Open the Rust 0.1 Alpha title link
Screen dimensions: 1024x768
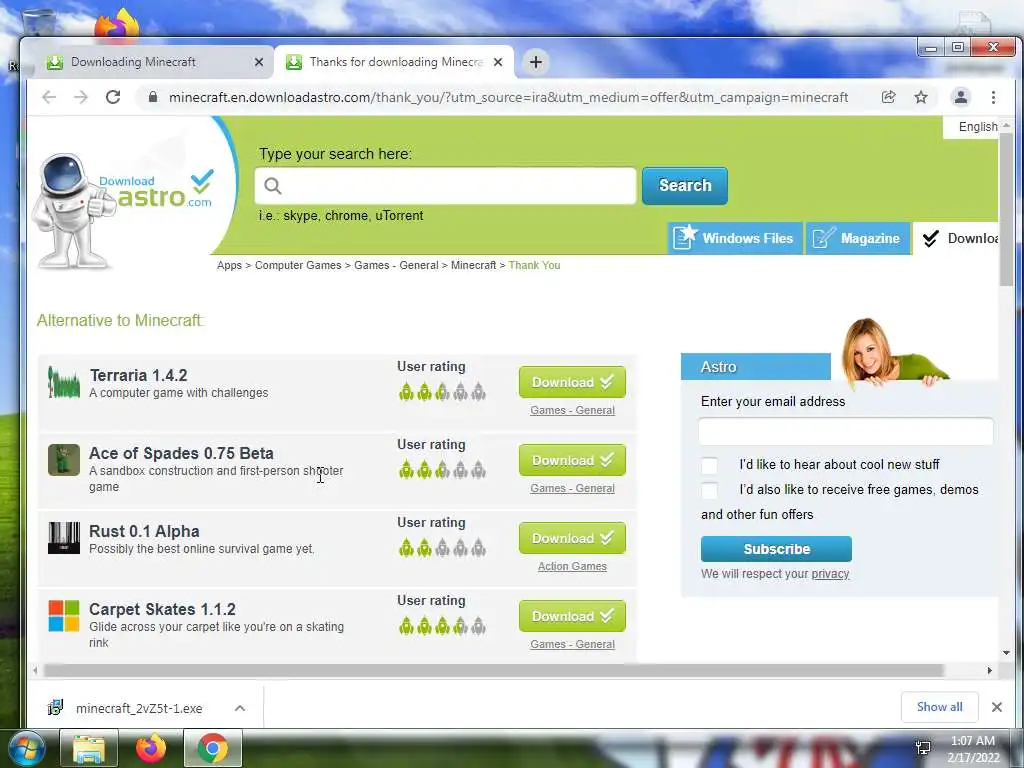tap(144, 532)
